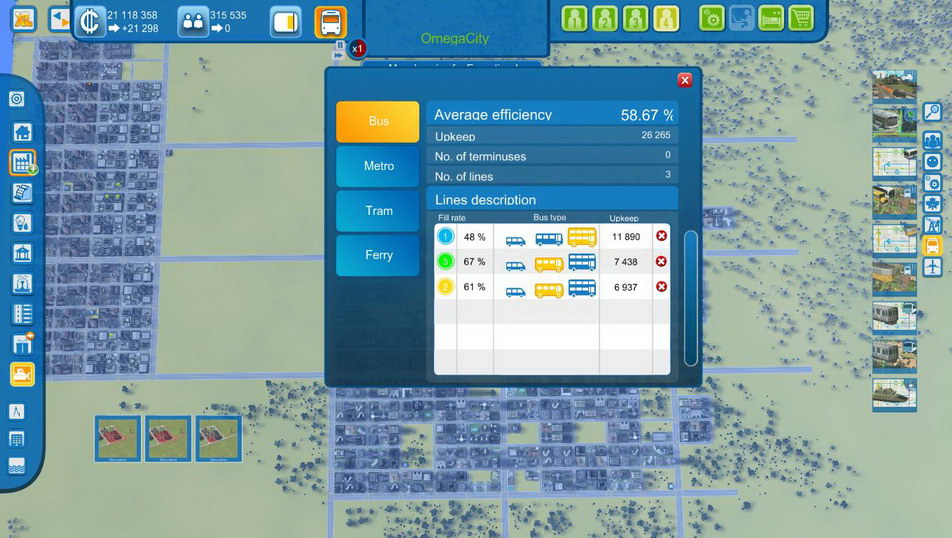Switch to the Ferry tab
The height and width of the screenshot is (538, 952).
click(x=378, y=255)
